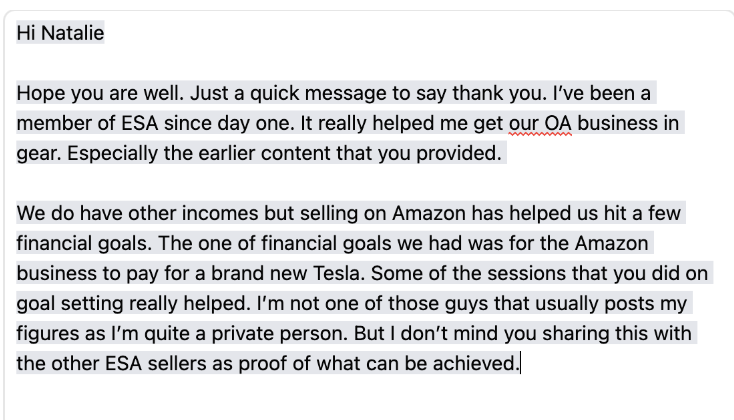Click empty area below the message text
The image size is (734, 420).
click(x=365, y=398)
